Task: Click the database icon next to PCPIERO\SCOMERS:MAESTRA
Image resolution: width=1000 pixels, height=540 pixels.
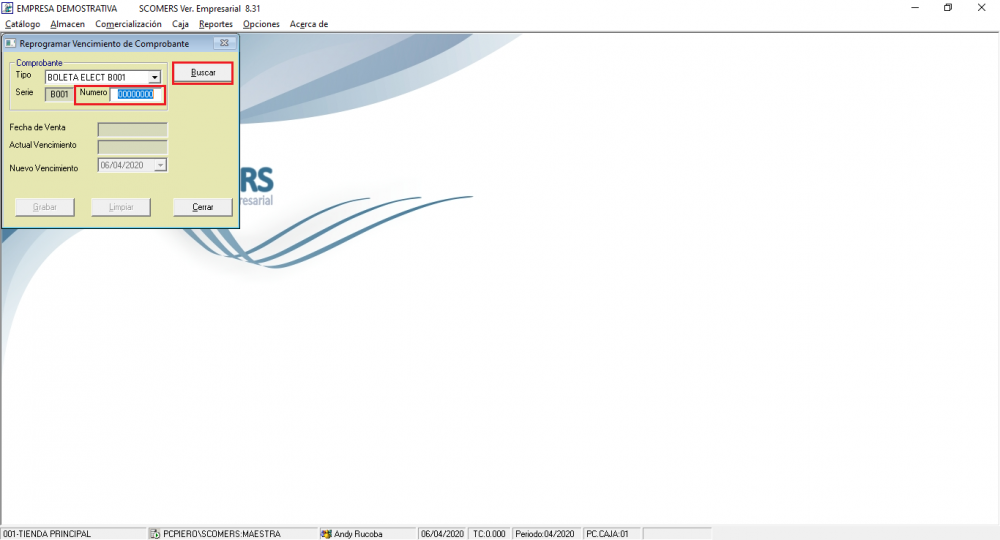Action: tap(155, 534)
